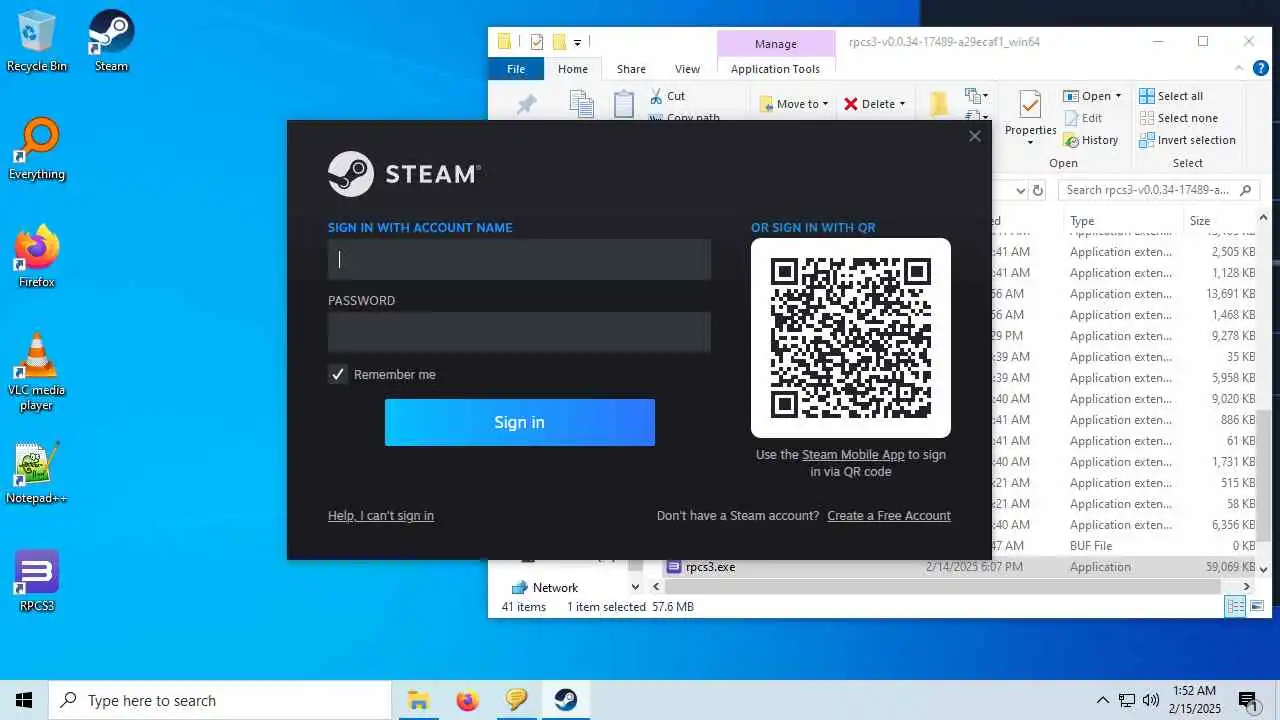Open the Application Tools tab
This screenshot has width=1280, height=720.
point(775,69)
